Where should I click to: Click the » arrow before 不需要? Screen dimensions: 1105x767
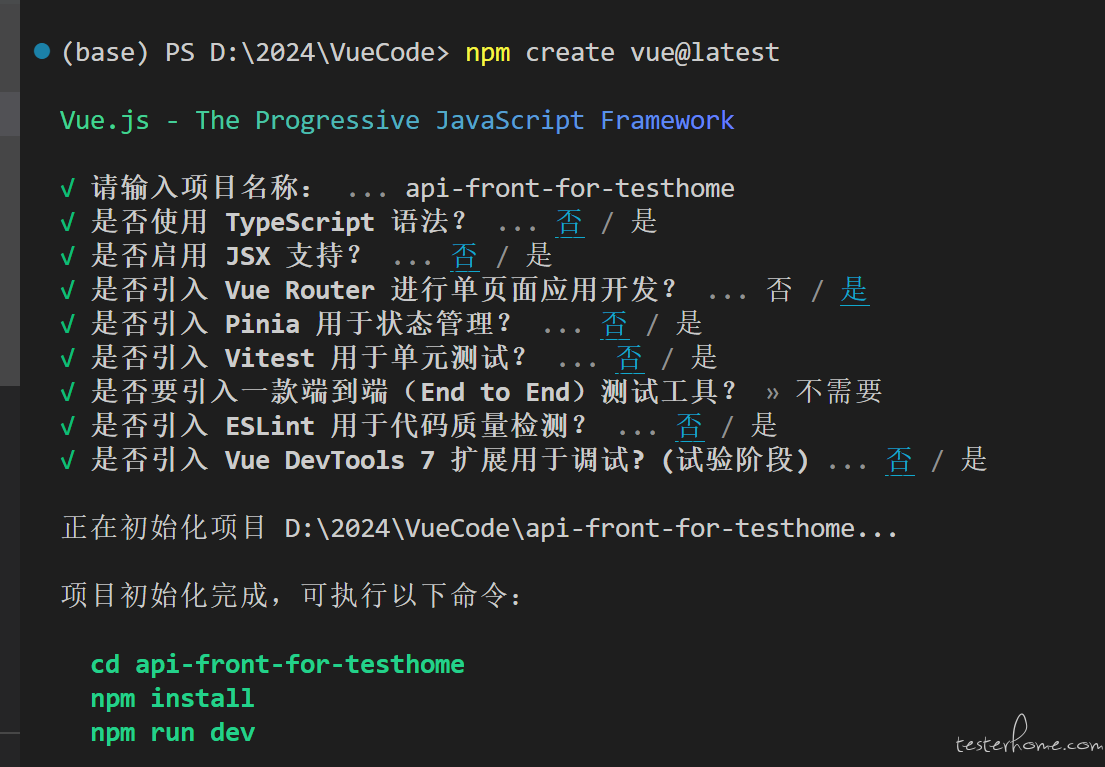coord(772,392)
